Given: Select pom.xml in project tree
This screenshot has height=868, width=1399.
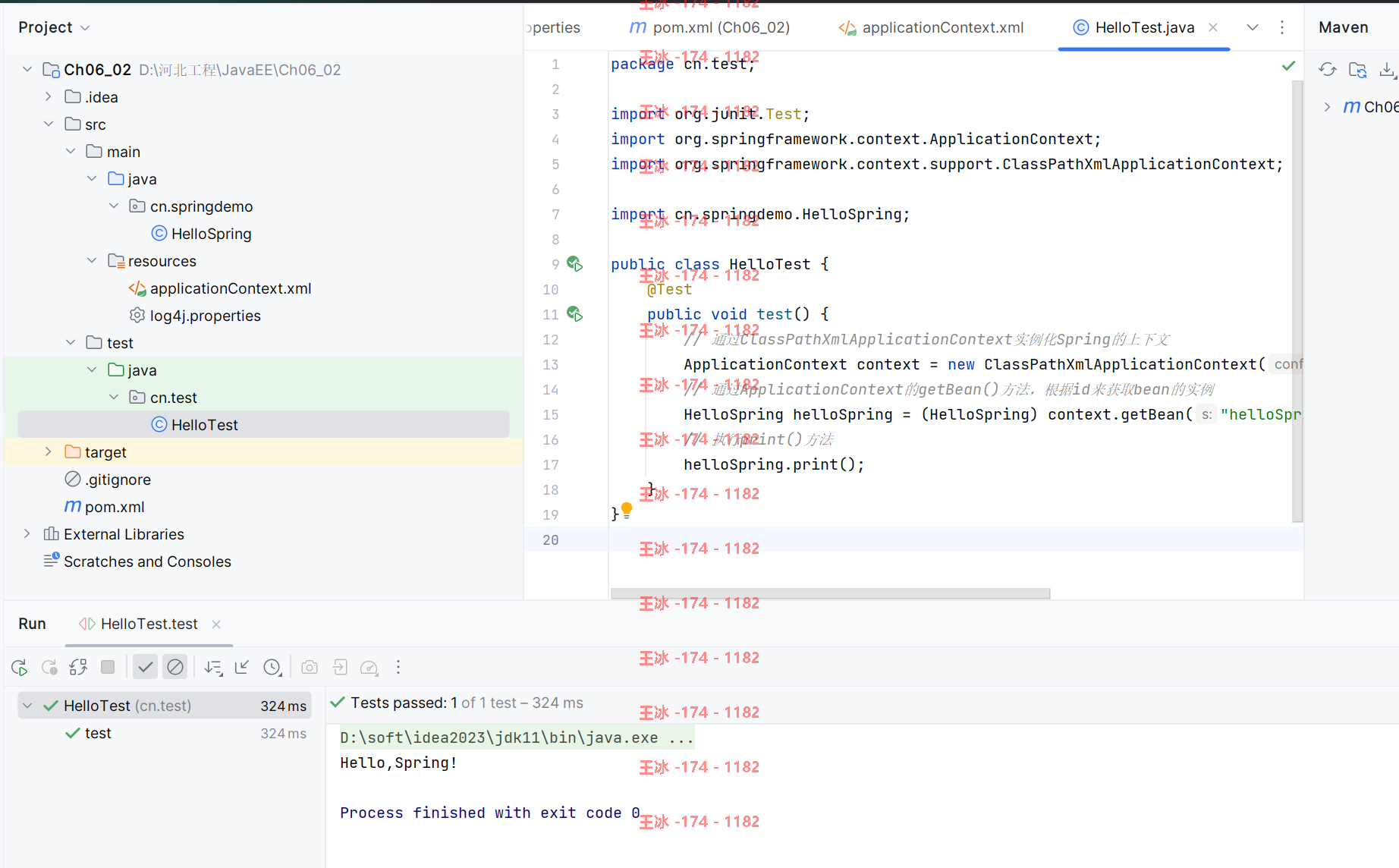Looking at the screenshot, I should click(x=104, y=507).
